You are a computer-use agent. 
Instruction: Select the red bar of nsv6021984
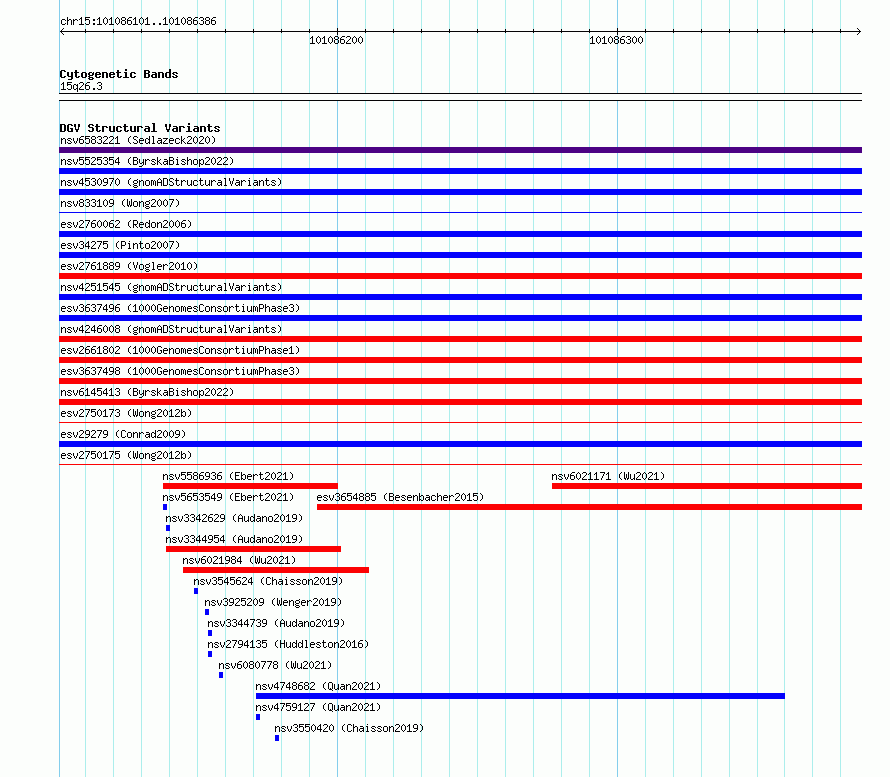point(276,570)
